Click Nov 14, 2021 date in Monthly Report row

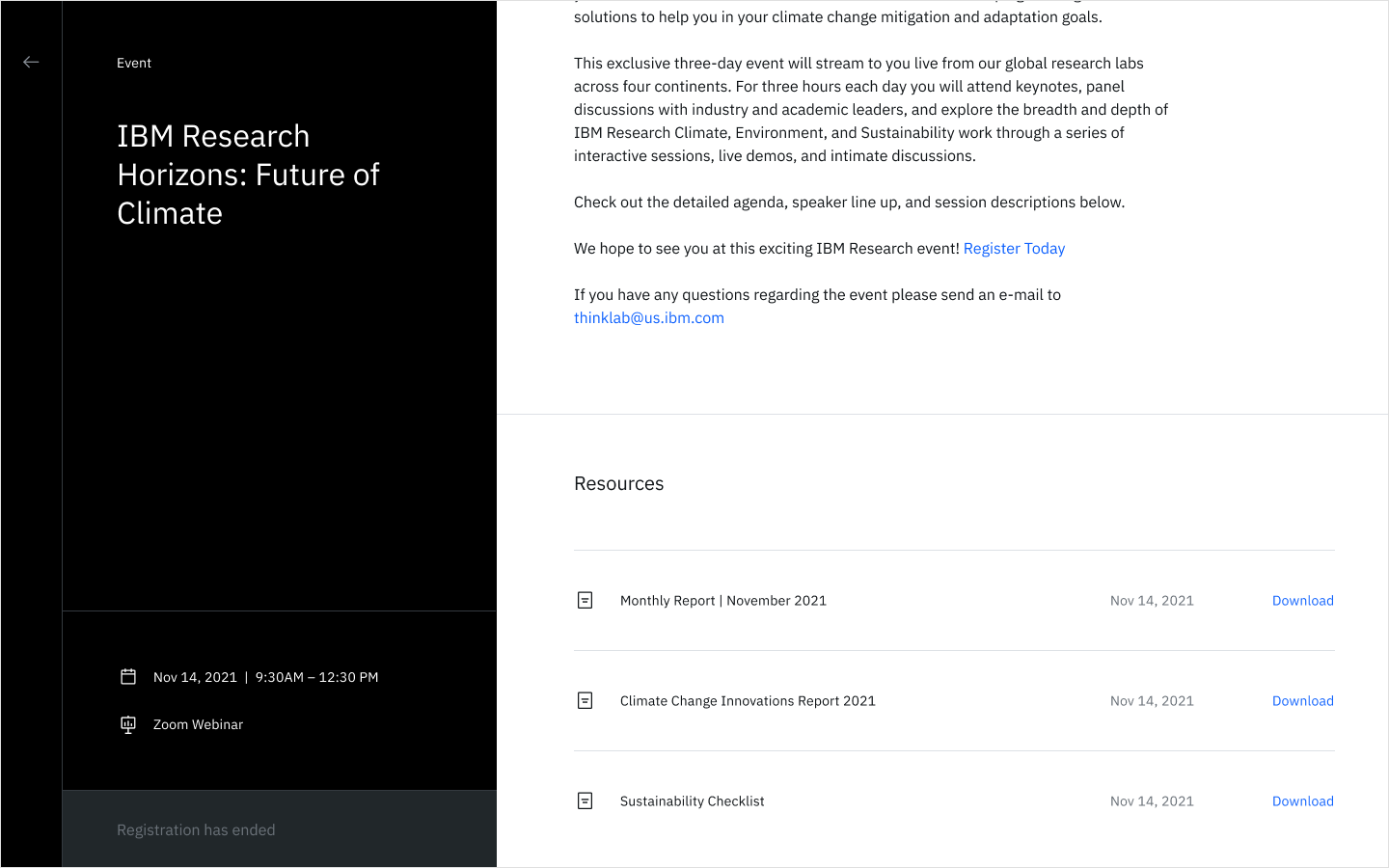point(1152,600)
